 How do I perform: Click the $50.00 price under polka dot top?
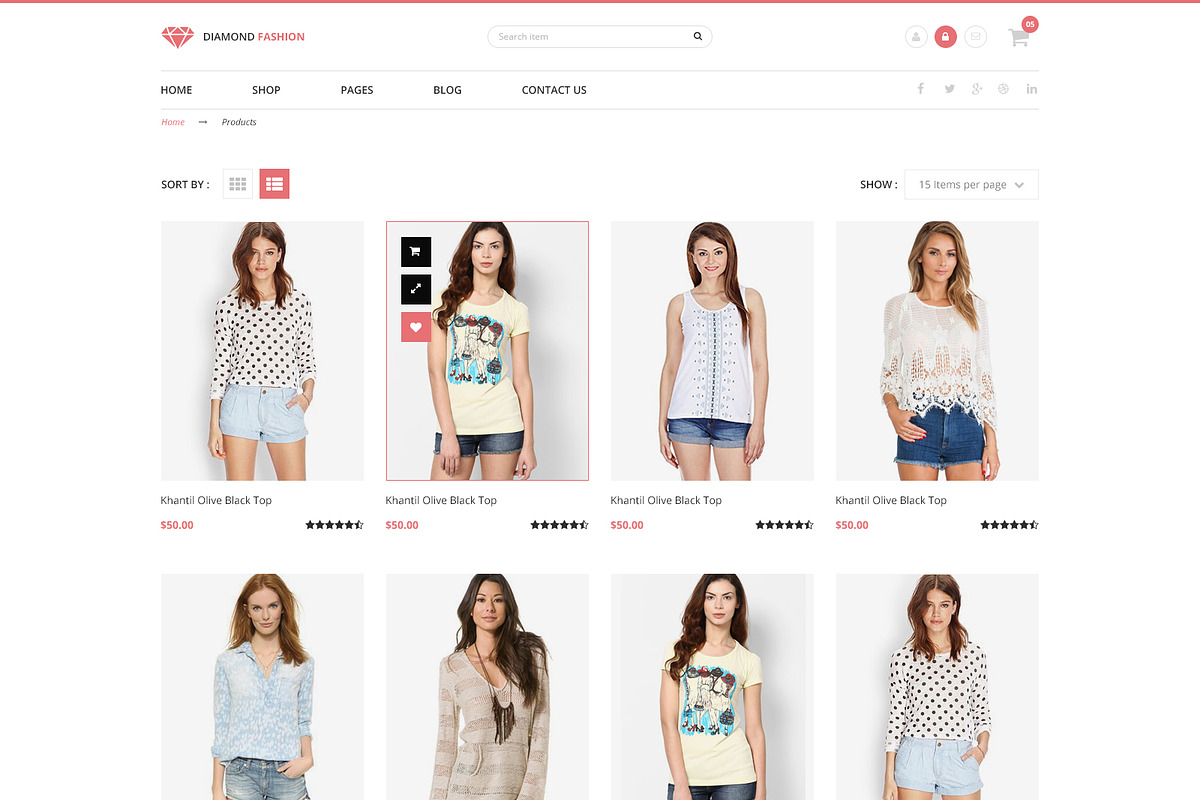(x=177, y=525)
